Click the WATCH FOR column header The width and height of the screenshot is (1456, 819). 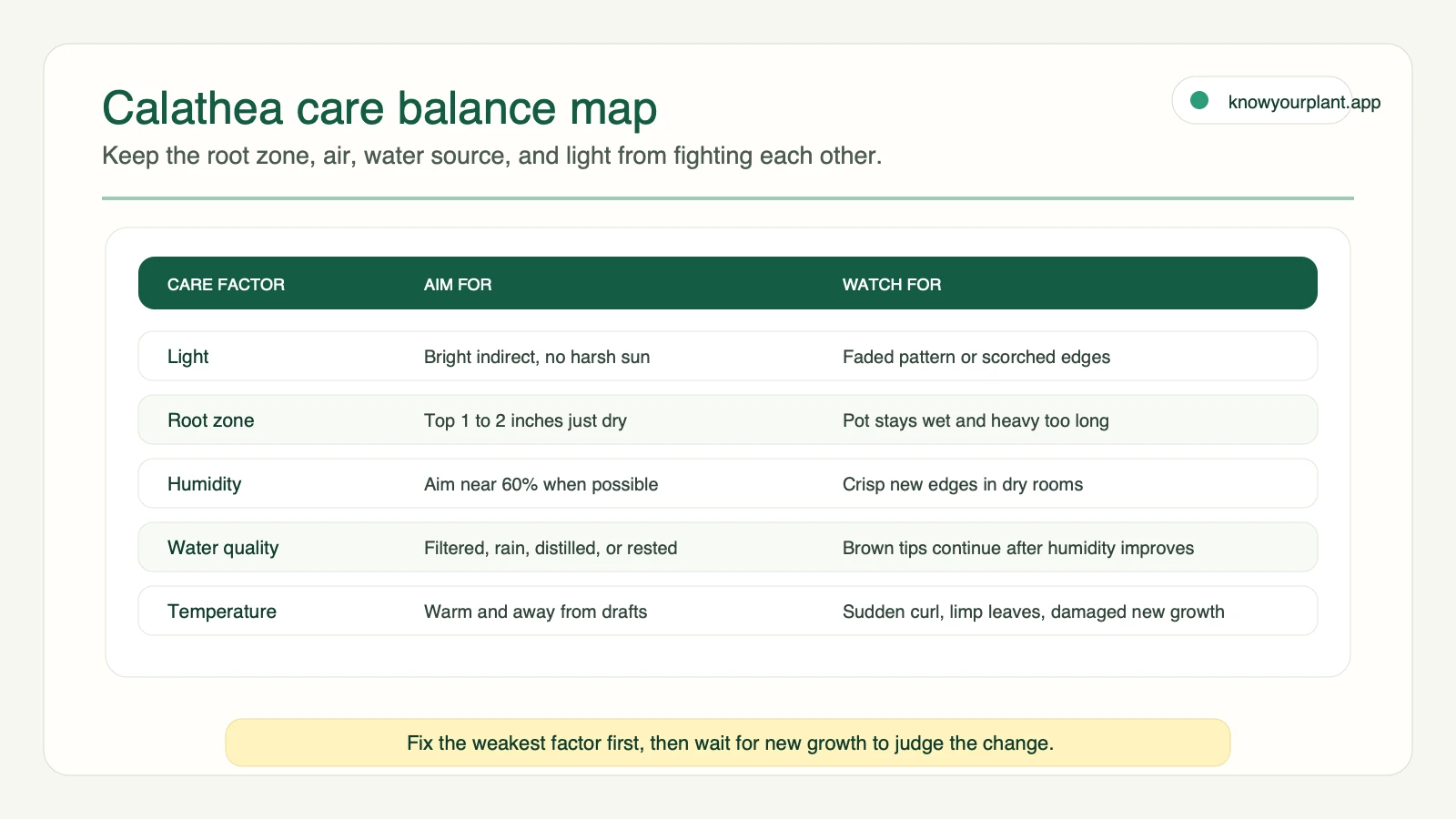892,285
